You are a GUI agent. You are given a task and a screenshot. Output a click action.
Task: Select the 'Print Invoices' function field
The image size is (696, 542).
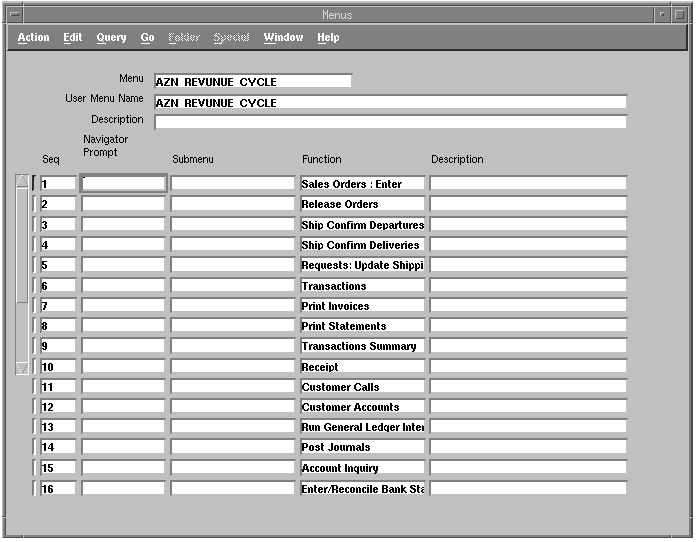[x=363, y=305]
